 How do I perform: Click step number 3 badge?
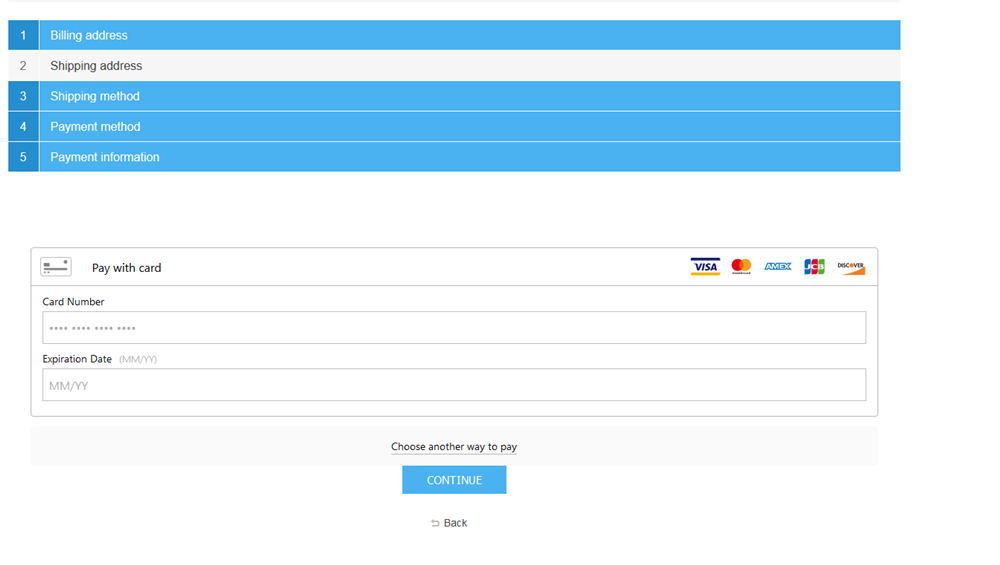pyautogui.click(x=24, y=96)
